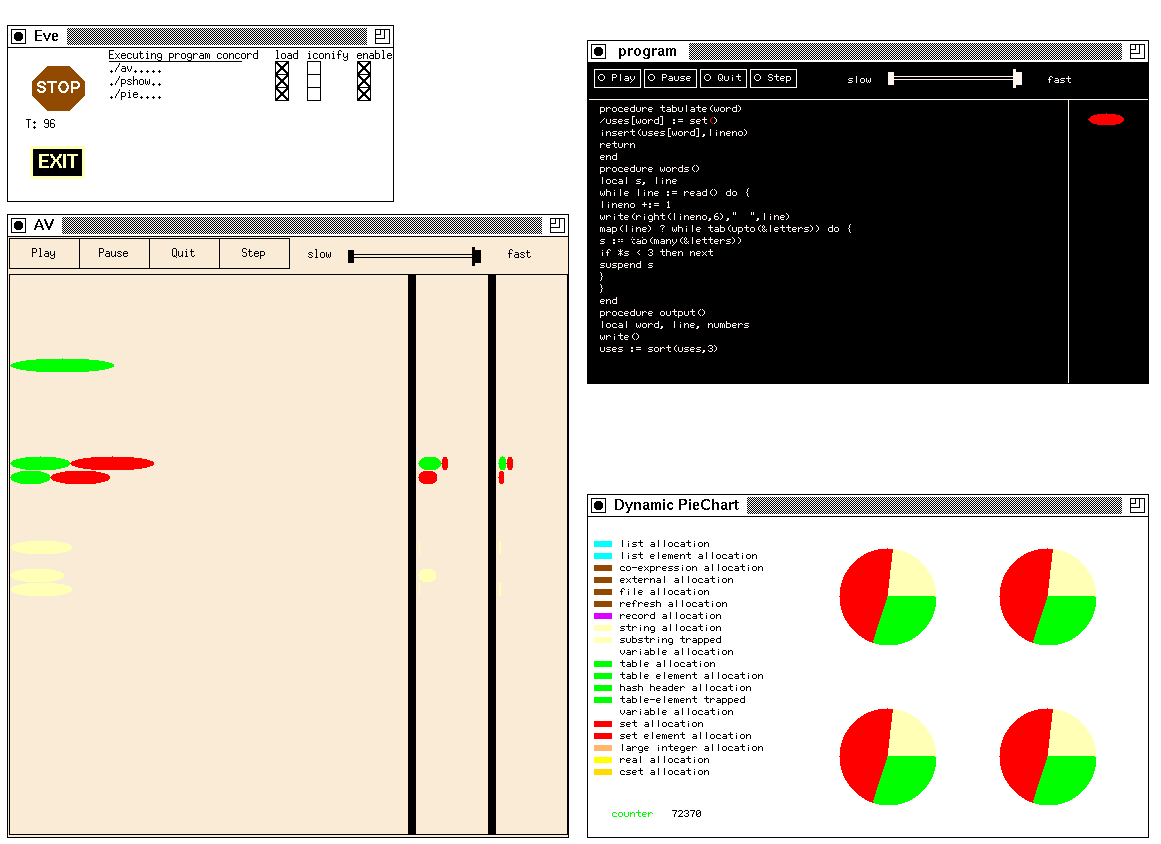Select the top-left pie chart
The width and height of the screenshot is (1161, 844).
click(888, 597)
